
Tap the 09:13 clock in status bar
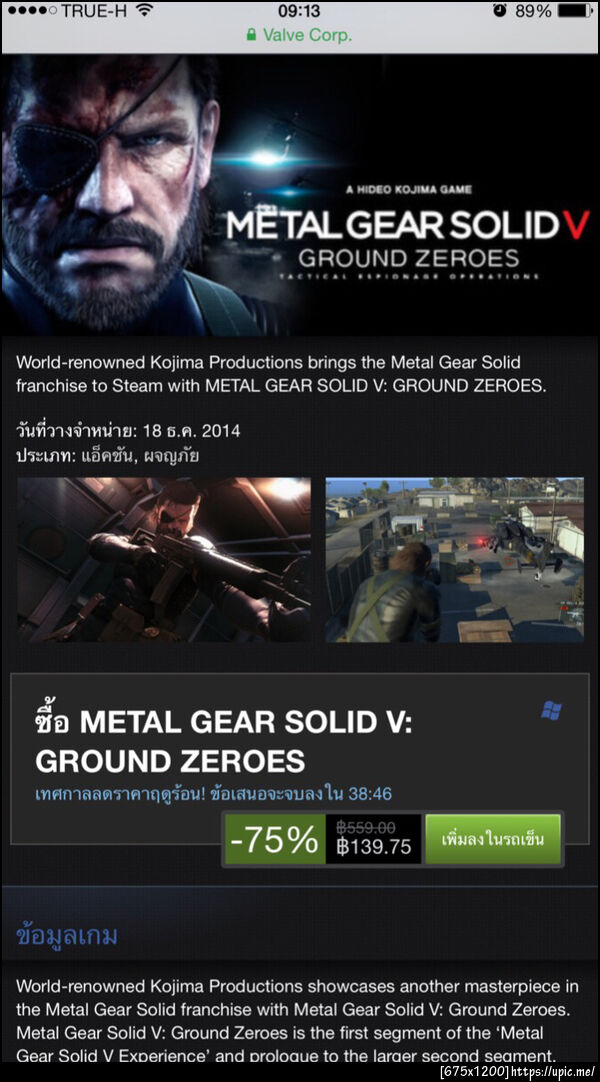299,11
